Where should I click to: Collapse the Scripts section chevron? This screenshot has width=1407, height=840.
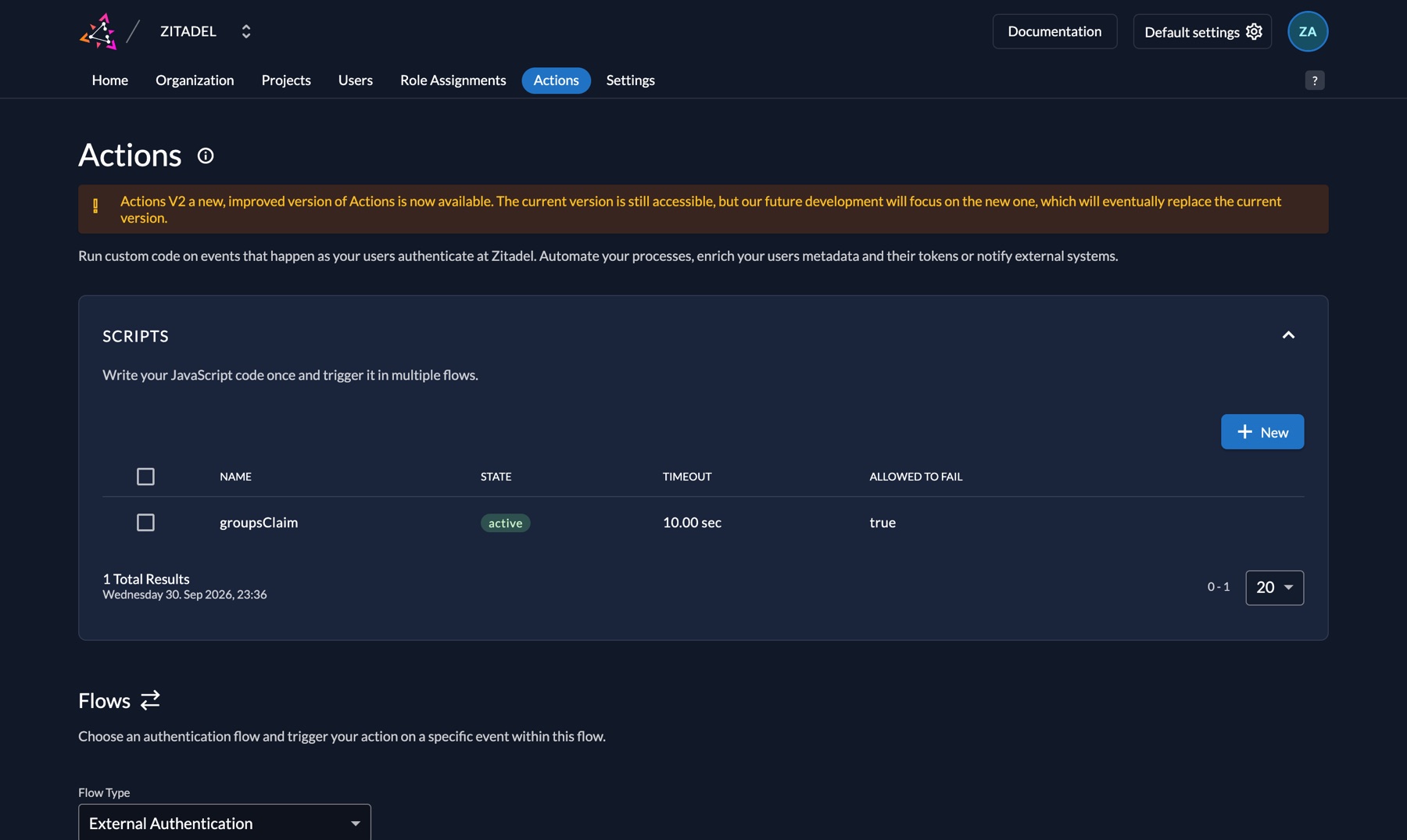pos(1288,335)
